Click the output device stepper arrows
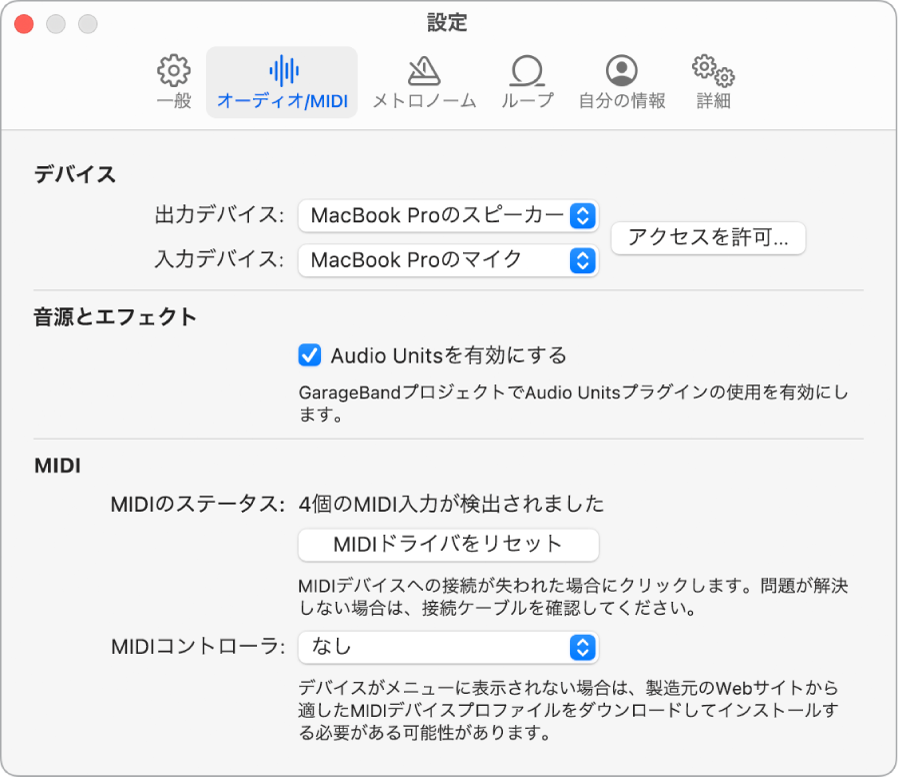The height and width of the screenshot is (777, 899). pyautogui.click(x=584, y=215)
